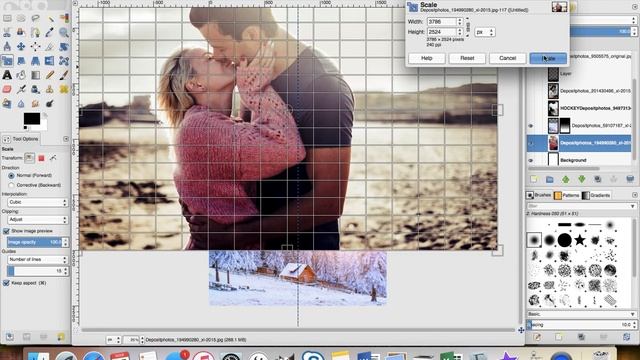Hide the Background layer eye
This screenshot has width=640, height=360.
(531, 160)
